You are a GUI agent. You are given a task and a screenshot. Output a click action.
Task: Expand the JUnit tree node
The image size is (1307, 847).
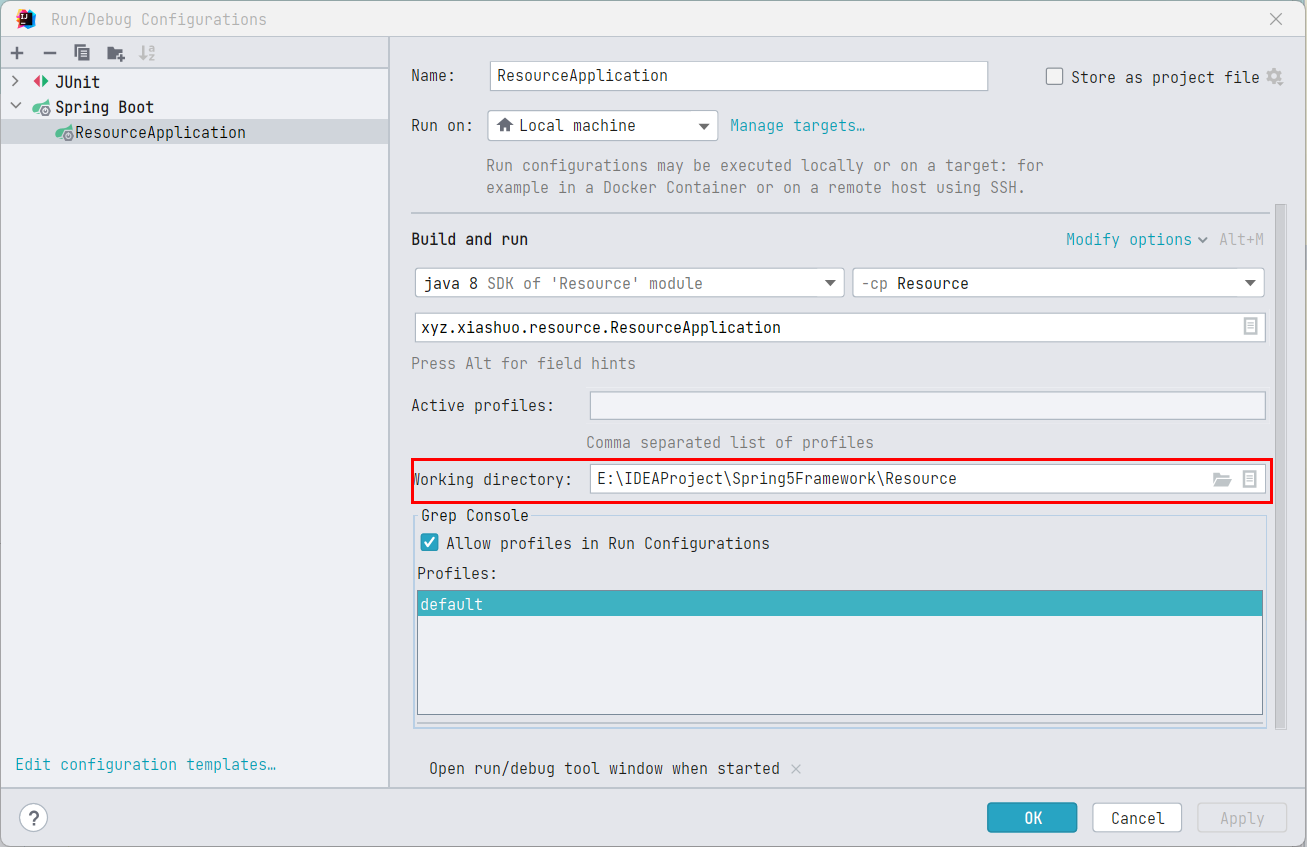point(15,82)
